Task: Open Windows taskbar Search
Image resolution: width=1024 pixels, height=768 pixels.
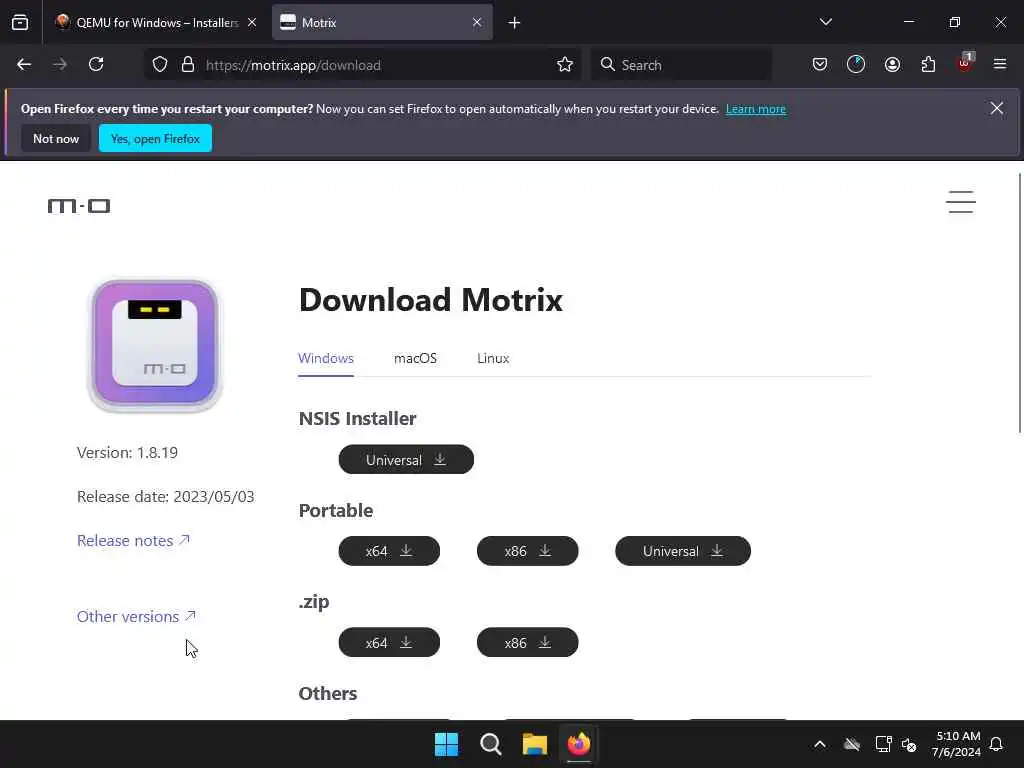Action: point(490,744)
